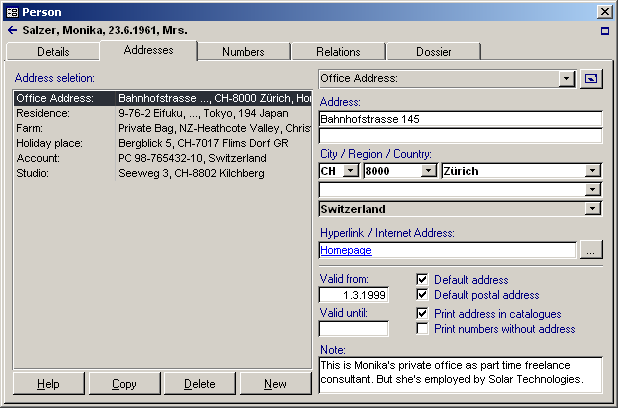Follow the Homepage hyperlink
This screenshot has height=408, width=618.
coord(345,251)
